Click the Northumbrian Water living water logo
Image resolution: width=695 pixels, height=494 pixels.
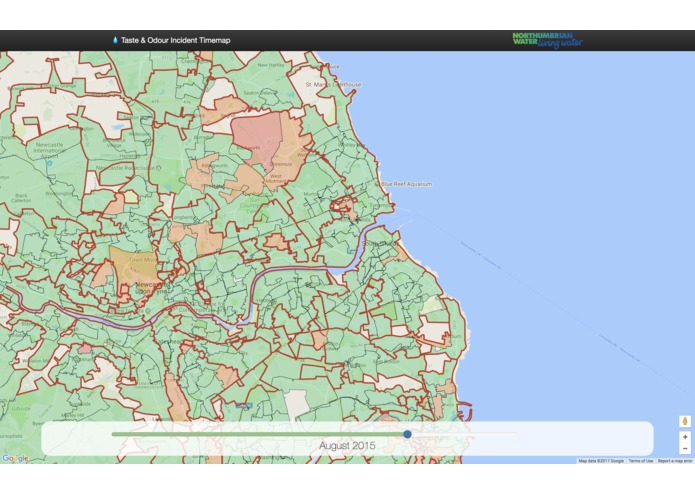click(x=548, y=40)
